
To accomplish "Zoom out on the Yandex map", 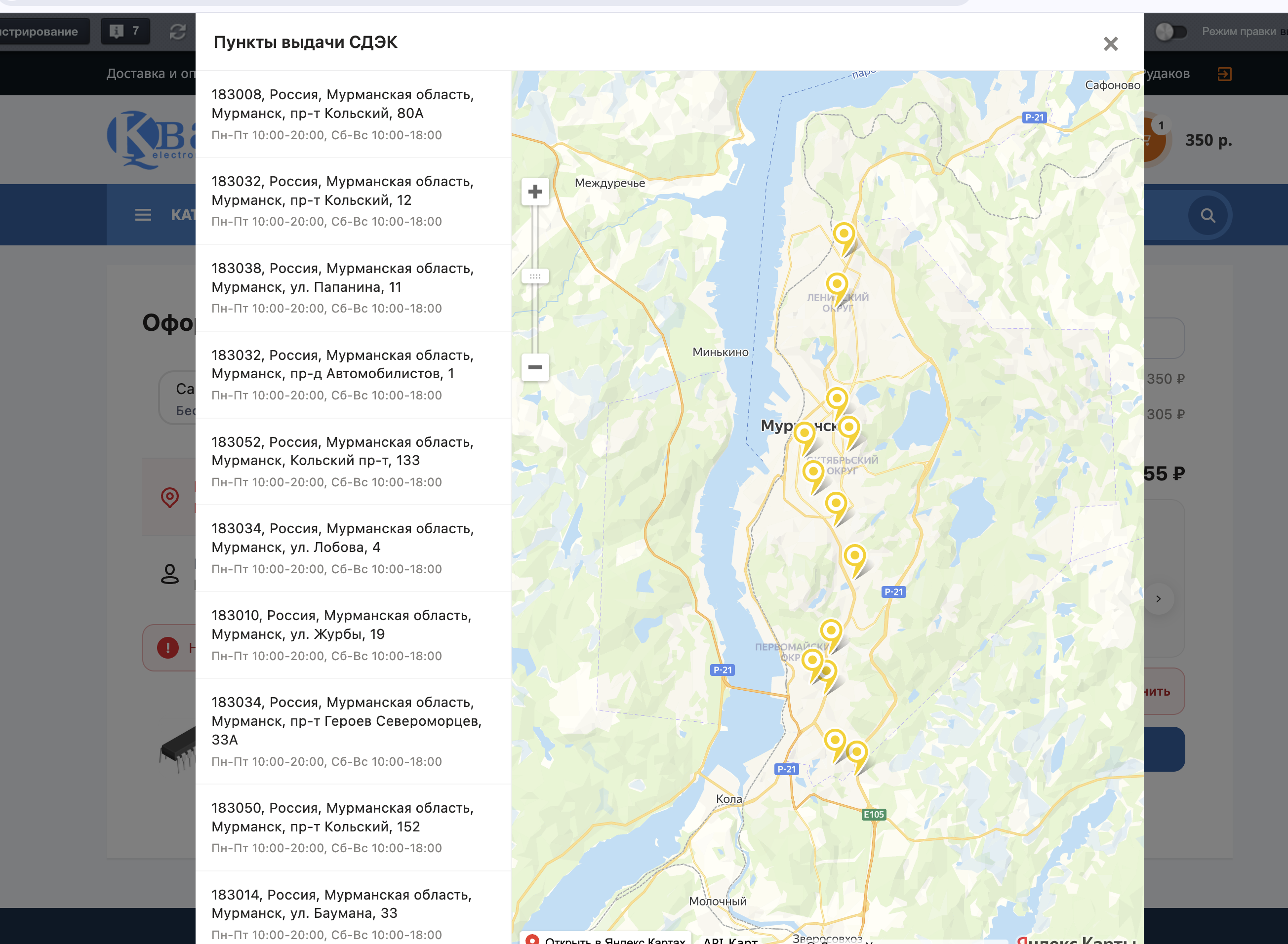I will click(x=535, y=367).
